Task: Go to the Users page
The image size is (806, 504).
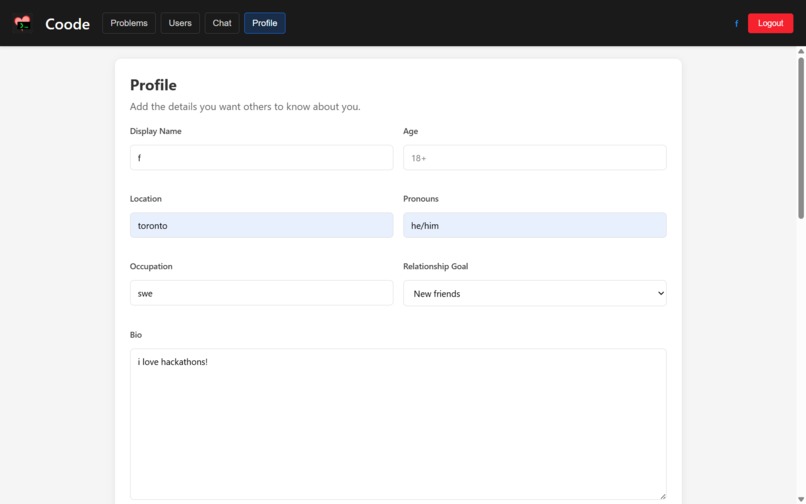Action: coord(180,23)
